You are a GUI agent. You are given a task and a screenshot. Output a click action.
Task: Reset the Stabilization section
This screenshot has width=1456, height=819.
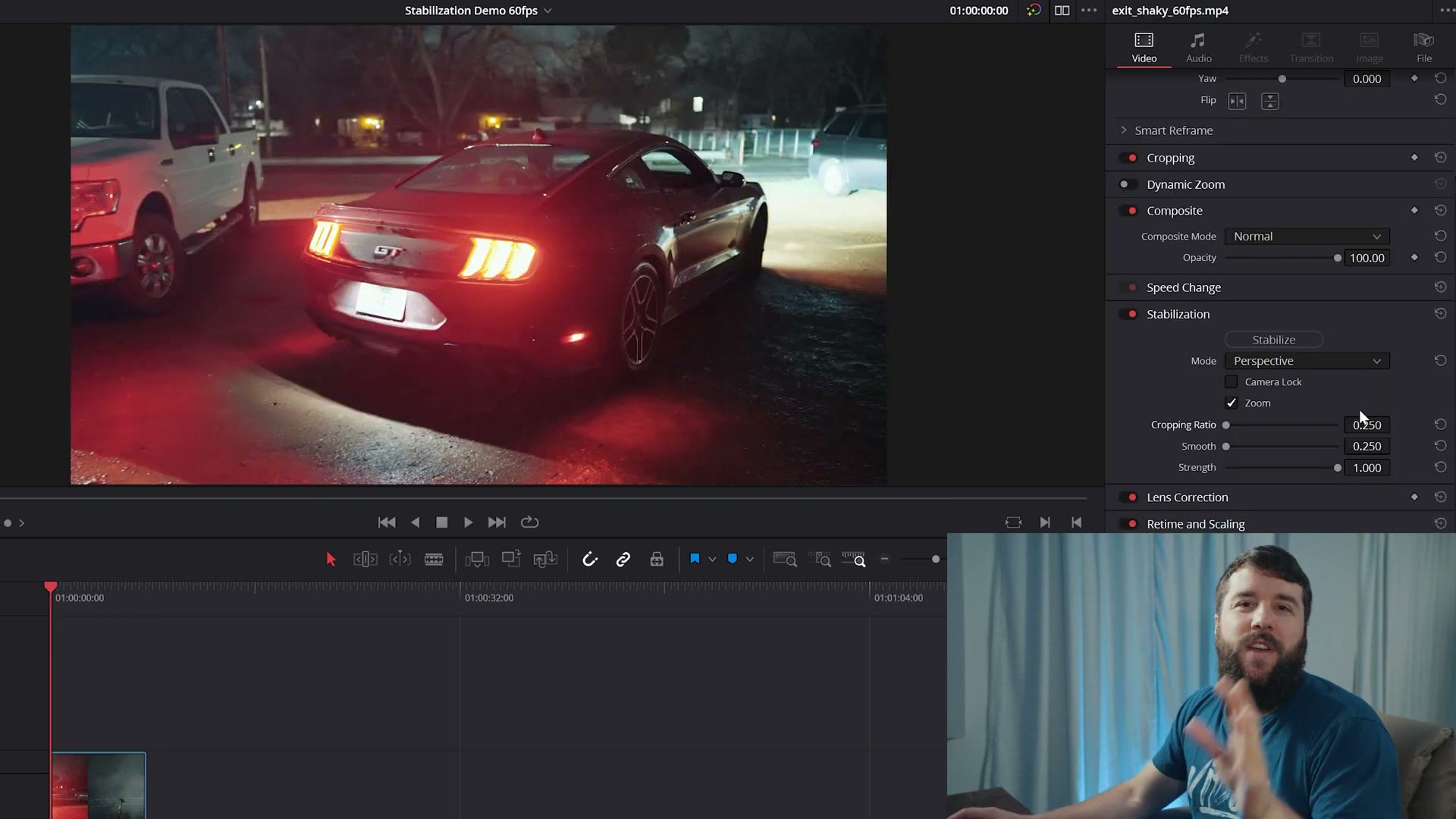click(1441, 314)
